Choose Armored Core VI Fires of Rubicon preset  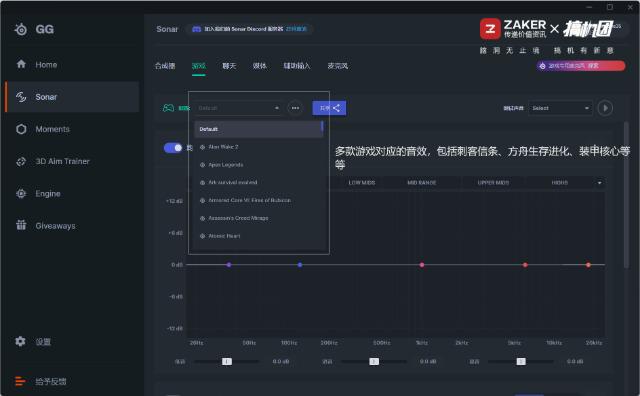258,200
